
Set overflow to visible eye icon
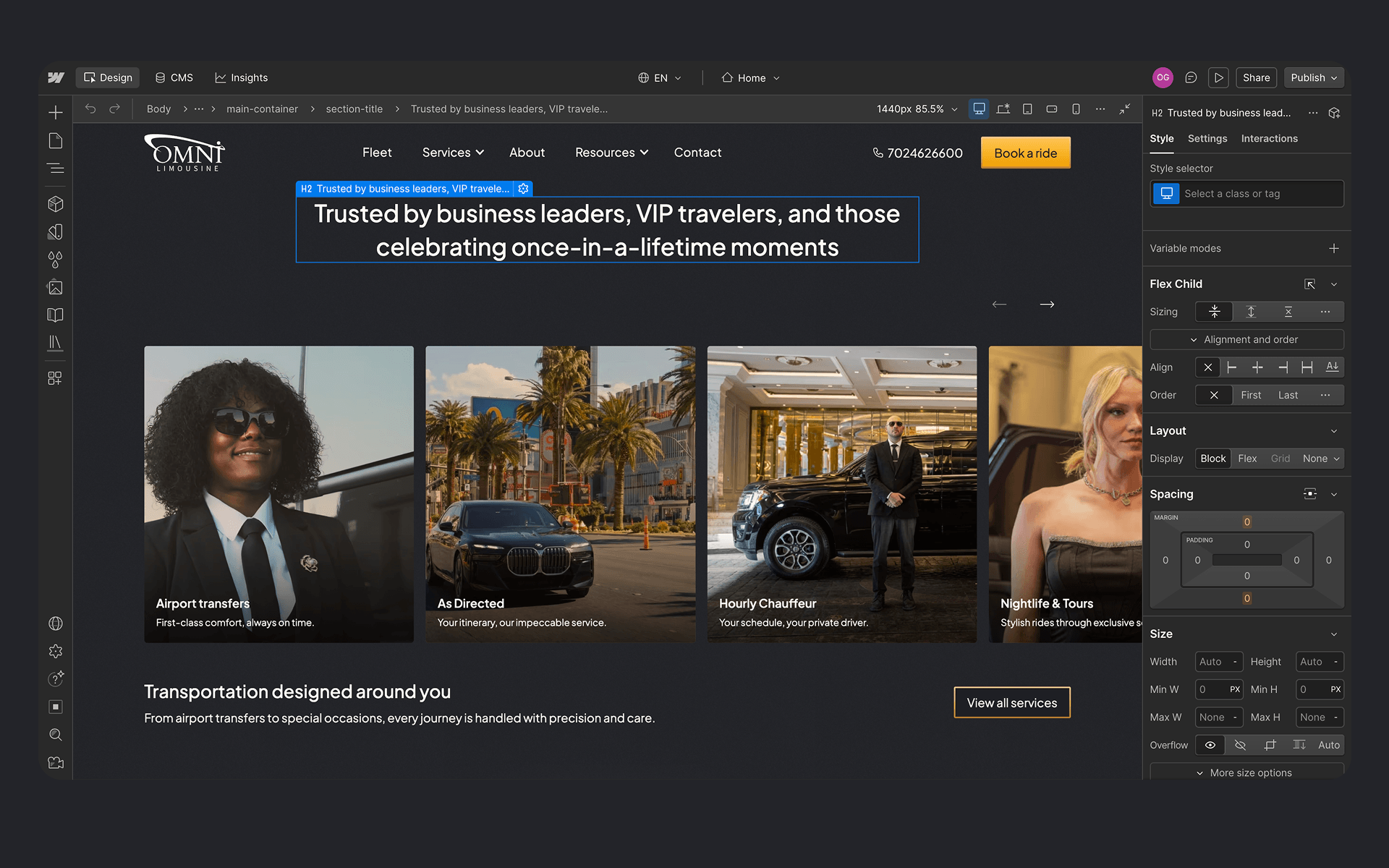1210,745
